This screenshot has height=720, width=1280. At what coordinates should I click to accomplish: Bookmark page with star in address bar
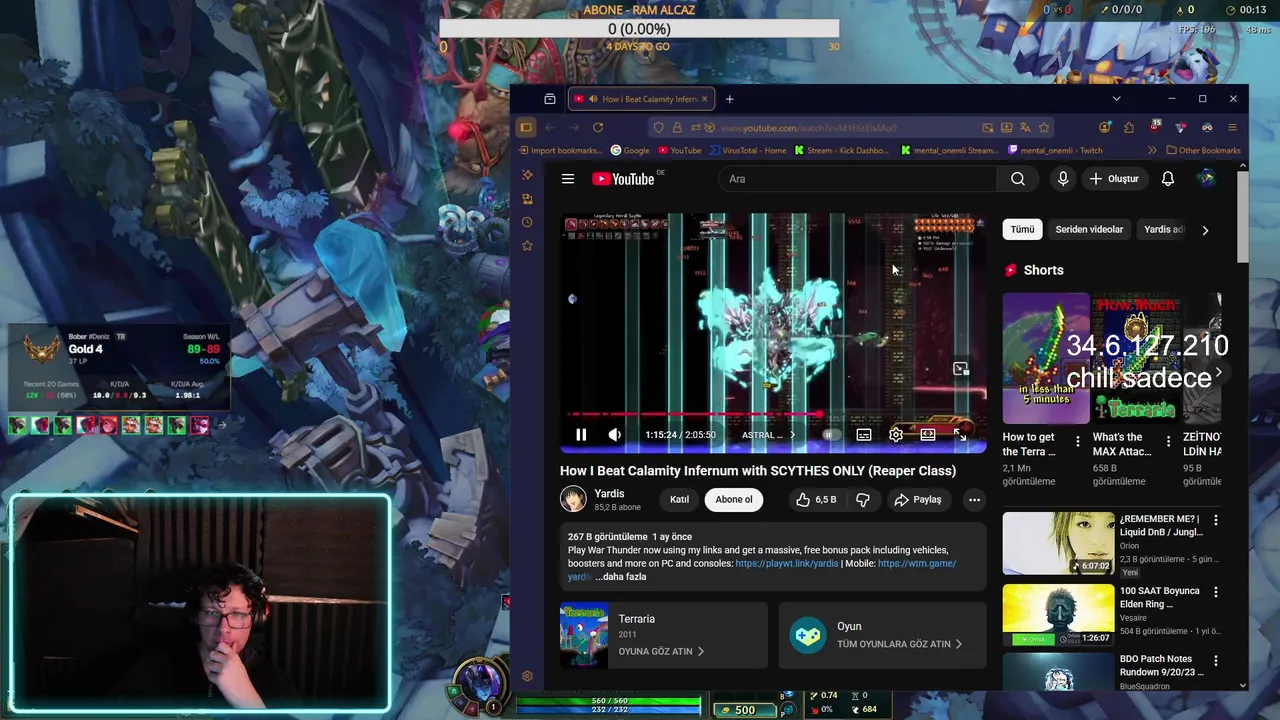click(x=1044, y=128)
